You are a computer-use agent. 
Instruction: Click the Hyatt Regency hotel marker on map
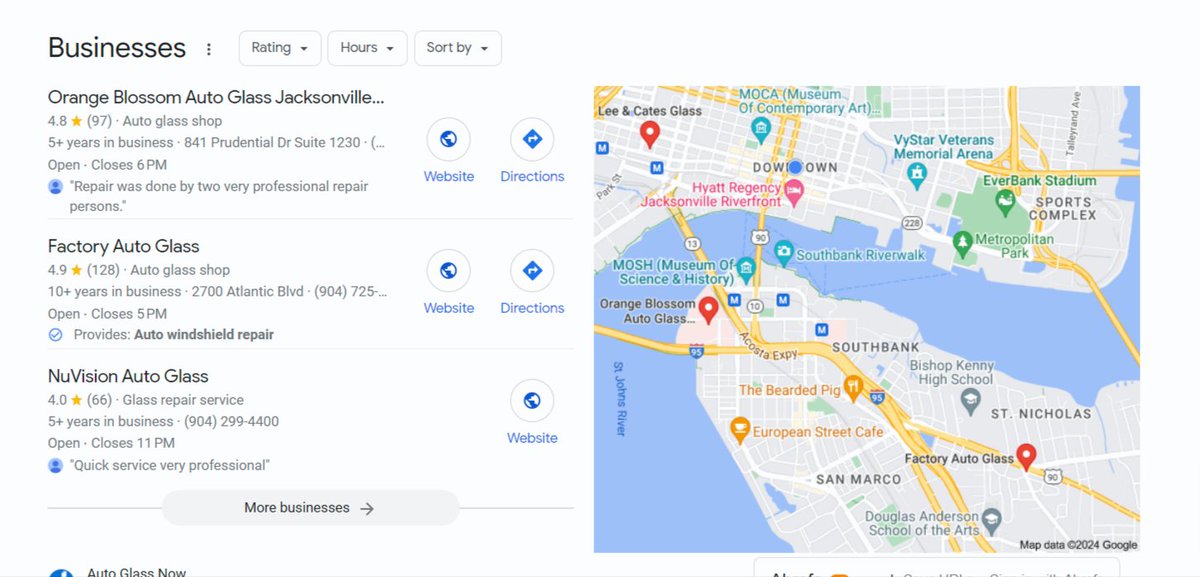(795, 190)
